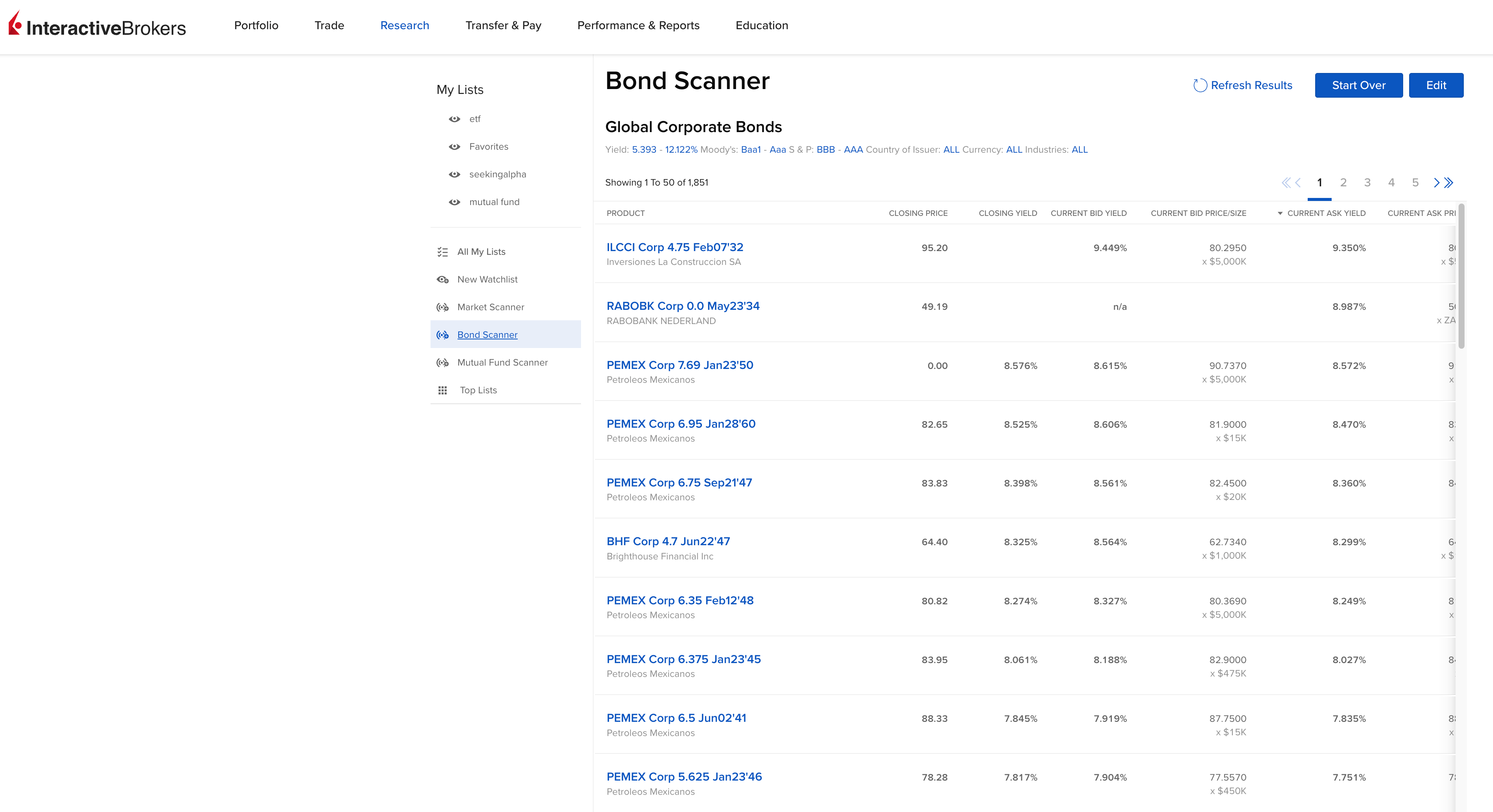Sort by Current Bid Price/Size column header
1493x812 pixels.
coord(1198,214)
